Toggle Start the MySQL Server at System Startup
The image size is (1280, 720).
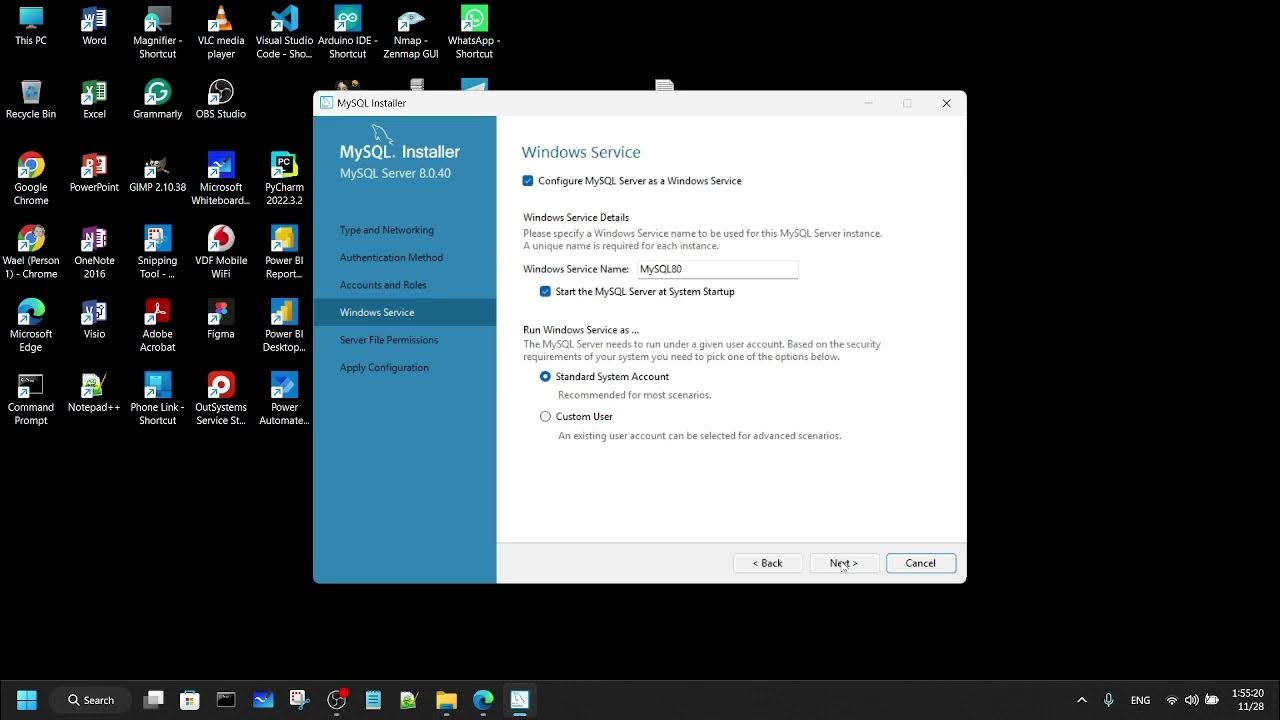(545, 292)
